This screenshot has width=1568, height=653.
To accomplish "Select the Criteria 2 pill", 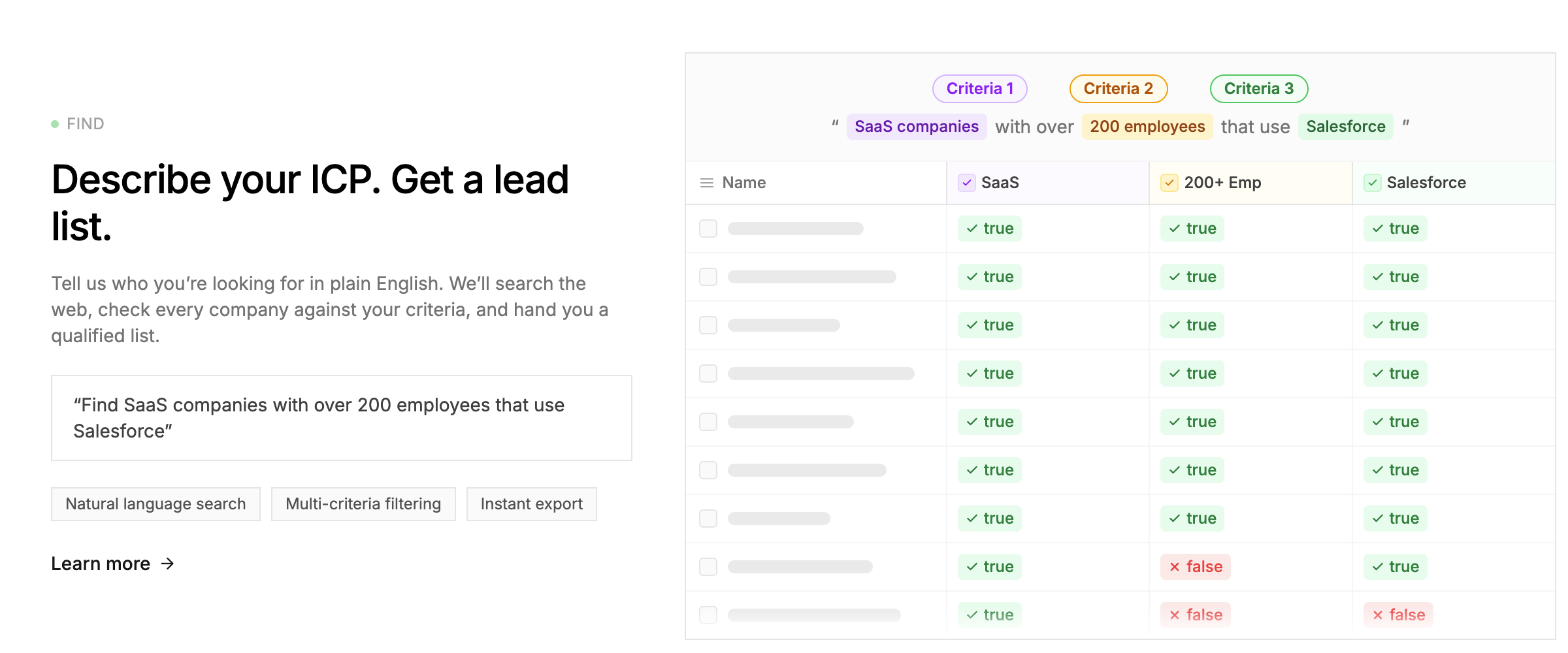I will tap(1118, 89).
